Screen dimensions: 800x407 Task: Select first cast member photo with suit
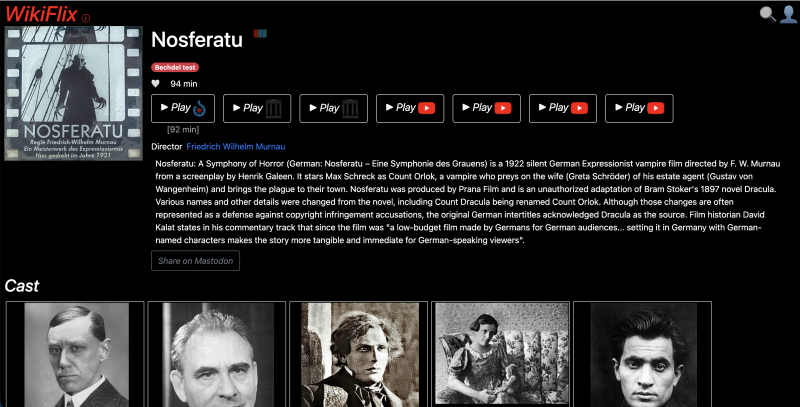(x=76, y=354)
